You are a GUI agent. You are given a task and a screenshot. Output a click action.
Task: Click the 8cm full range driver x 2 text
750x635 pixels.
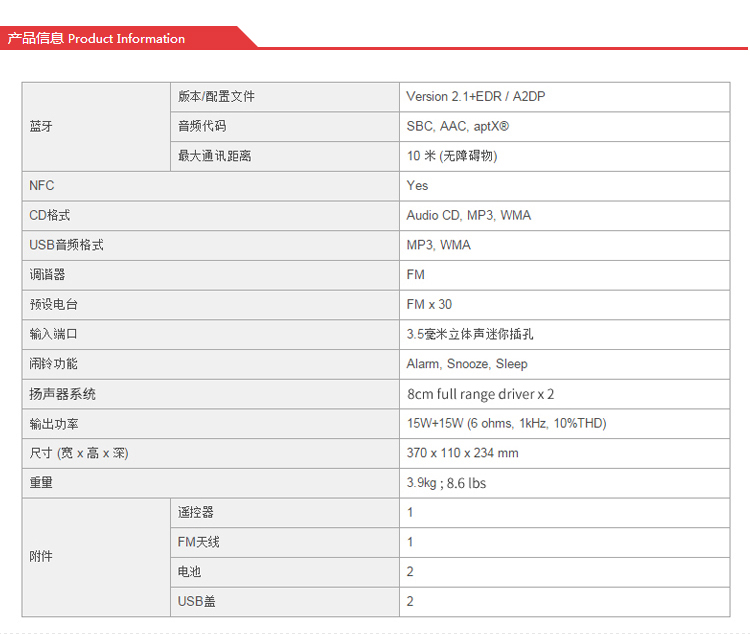click(480, 394)
